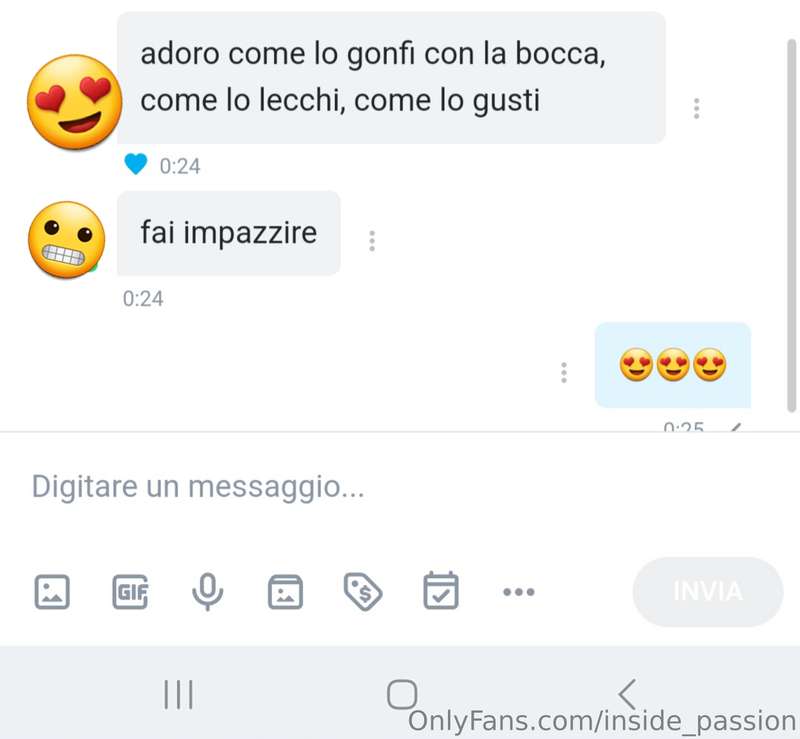800x739 pixels.
Task: Toggle the blue heart like on first message
Action: [x=136, y=164]
